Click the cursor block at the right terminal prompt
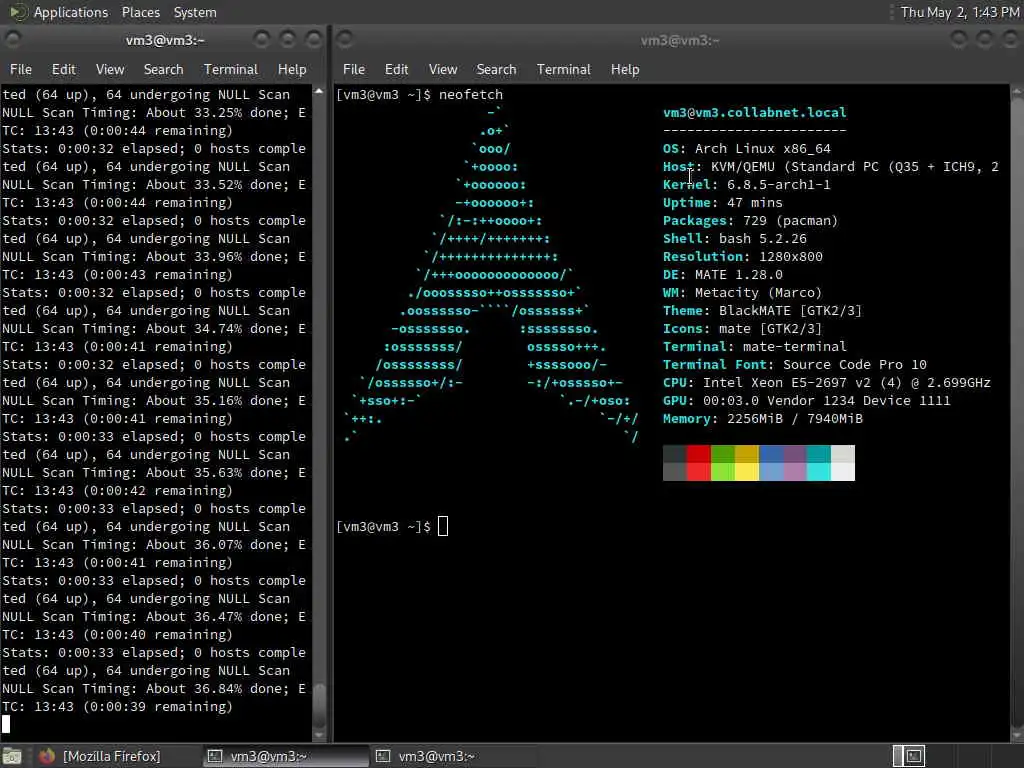Screen dimensions: 1024x768 tap(443, 526)
